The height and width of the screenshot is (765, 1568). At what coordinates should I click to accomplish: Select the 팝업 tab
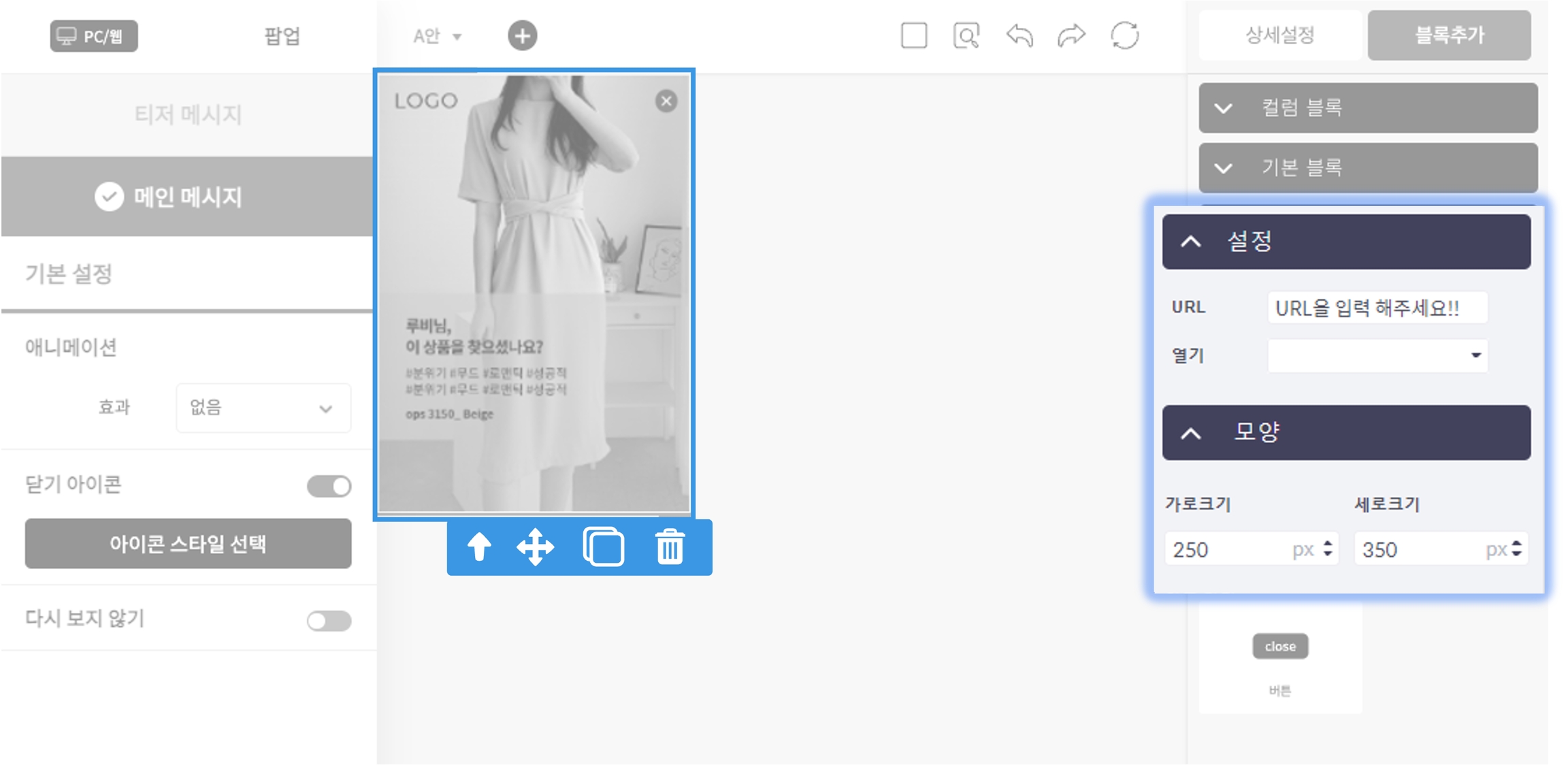(x=282, y=35)
